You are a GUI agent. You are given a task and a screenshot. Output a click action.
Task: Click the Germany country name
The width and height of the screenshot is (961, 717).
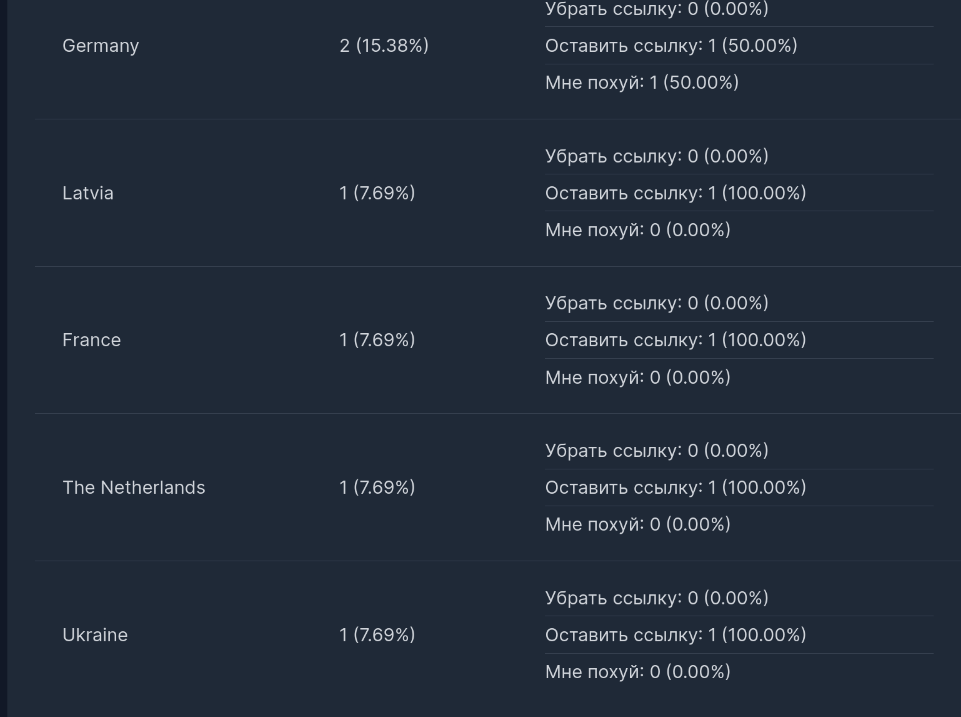[x=100, y=46]
